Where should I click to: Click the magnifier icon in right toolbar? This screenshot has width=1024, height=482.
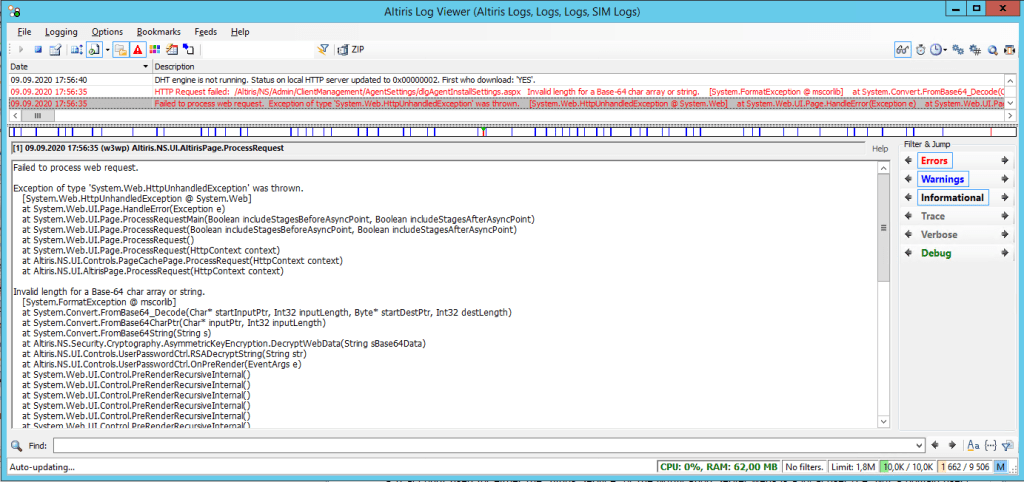pyautogui.click(x=993, y=49)
